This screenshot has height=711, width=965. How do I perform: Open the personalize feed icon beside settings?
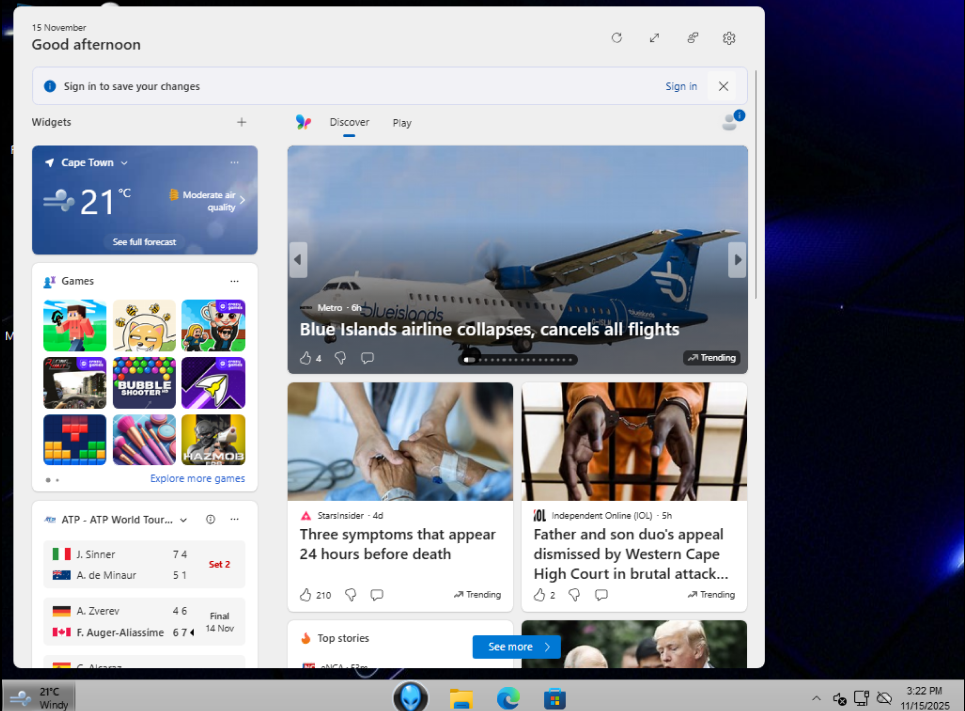coord(692,38)
